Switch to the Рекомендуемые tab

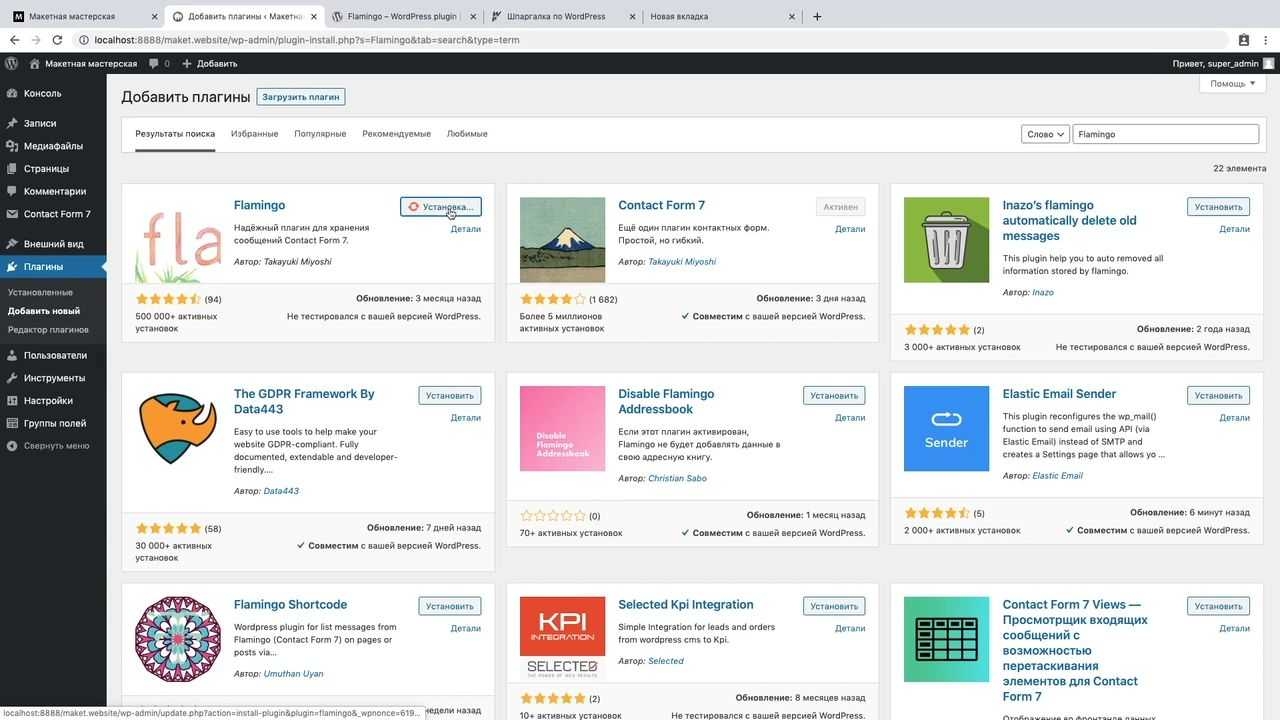point(396,134)
